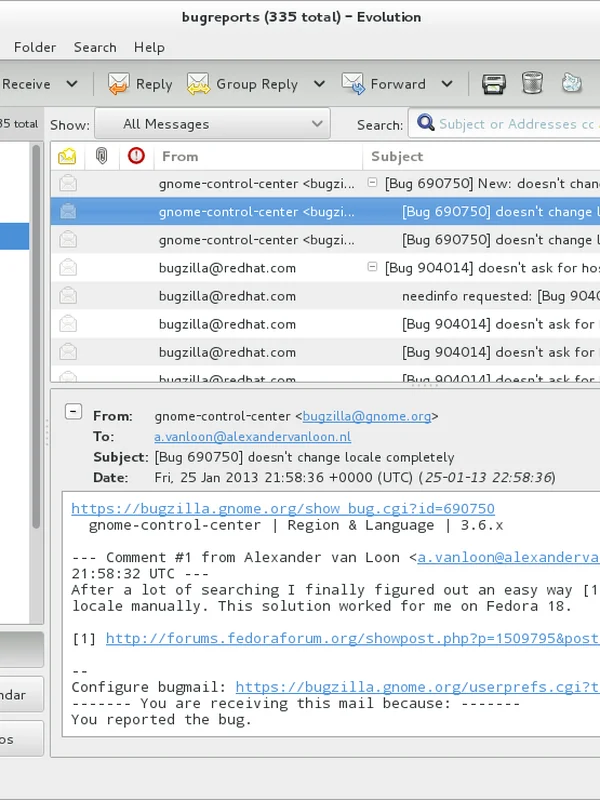This screenshot has width=600, height=800.
Task: Collapse the Bug 904014 thread
Action: click(372, 266)
